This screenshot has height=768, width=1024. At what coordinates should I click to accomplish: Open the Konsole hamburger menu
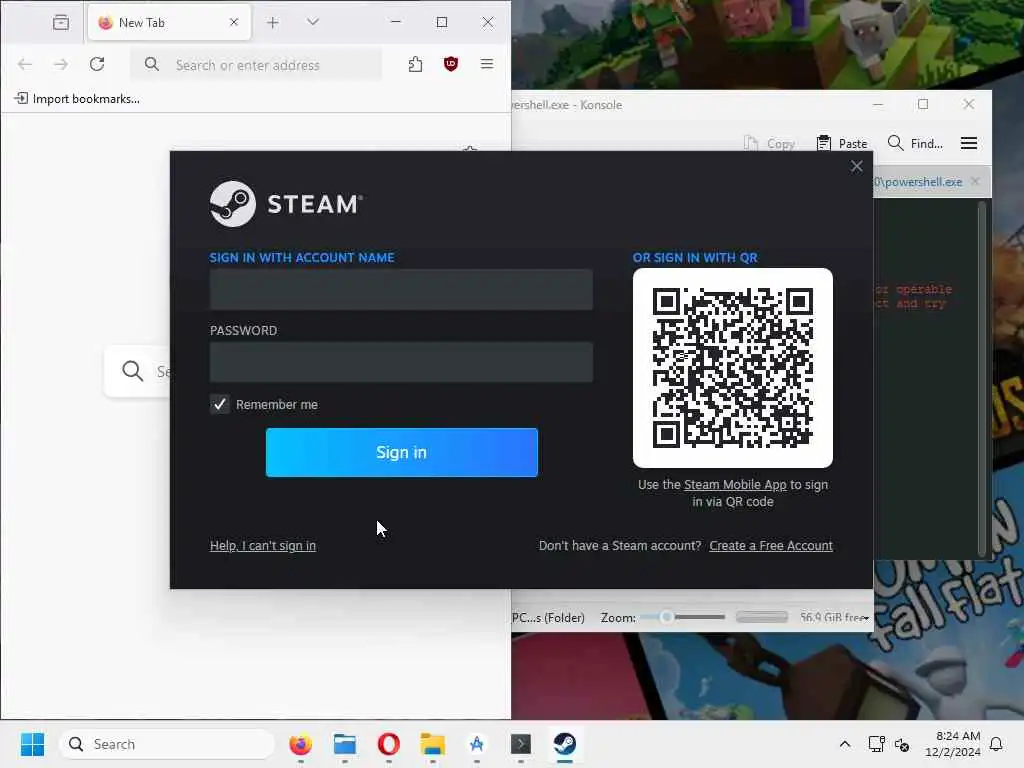[x=969, y=143]
